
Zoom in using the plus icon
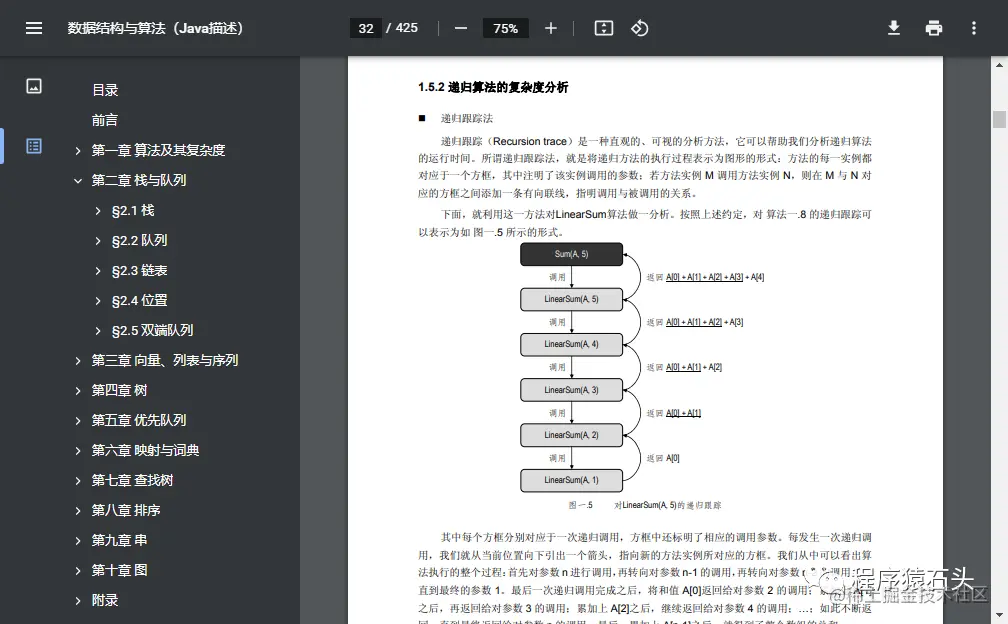click(550, 28)
